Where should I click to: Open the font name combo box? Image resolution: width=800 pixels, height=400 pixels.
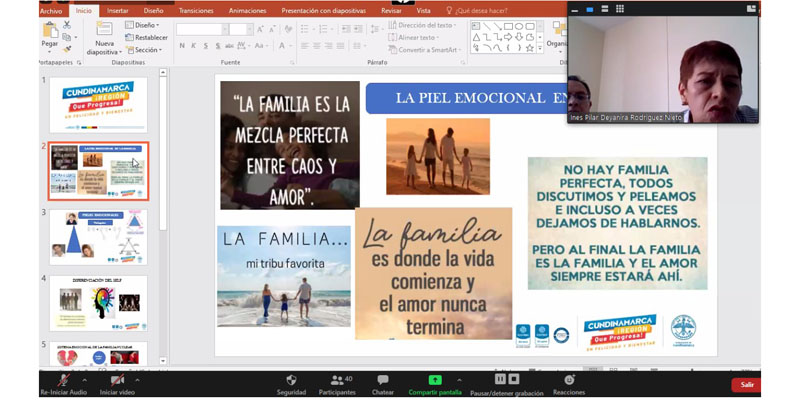pos(202,30)
